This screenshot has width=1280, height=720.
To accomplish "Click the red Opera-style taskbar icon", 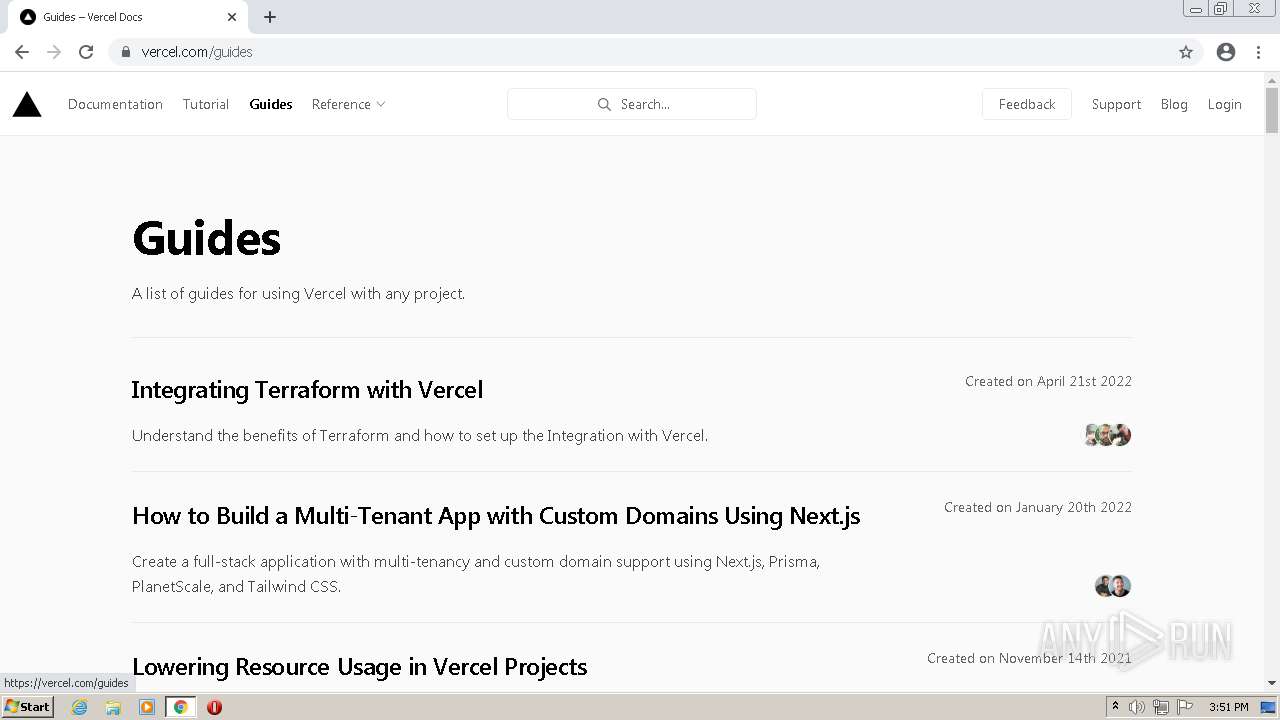I will [x=214, y=707].
